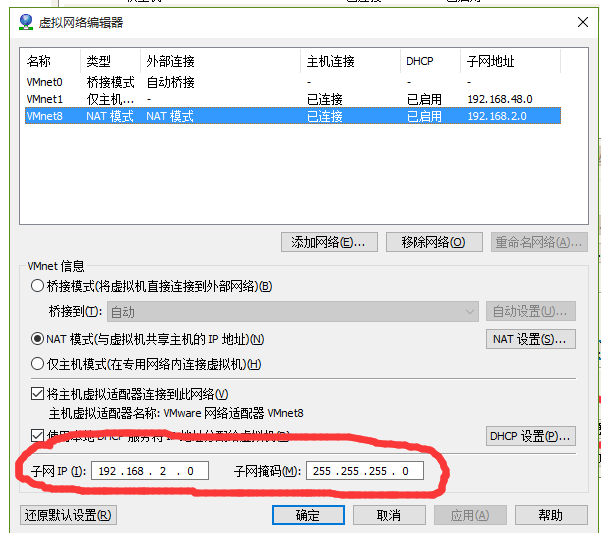
Task: Select NAT 模式 radio button
Action: pos(37,339)
